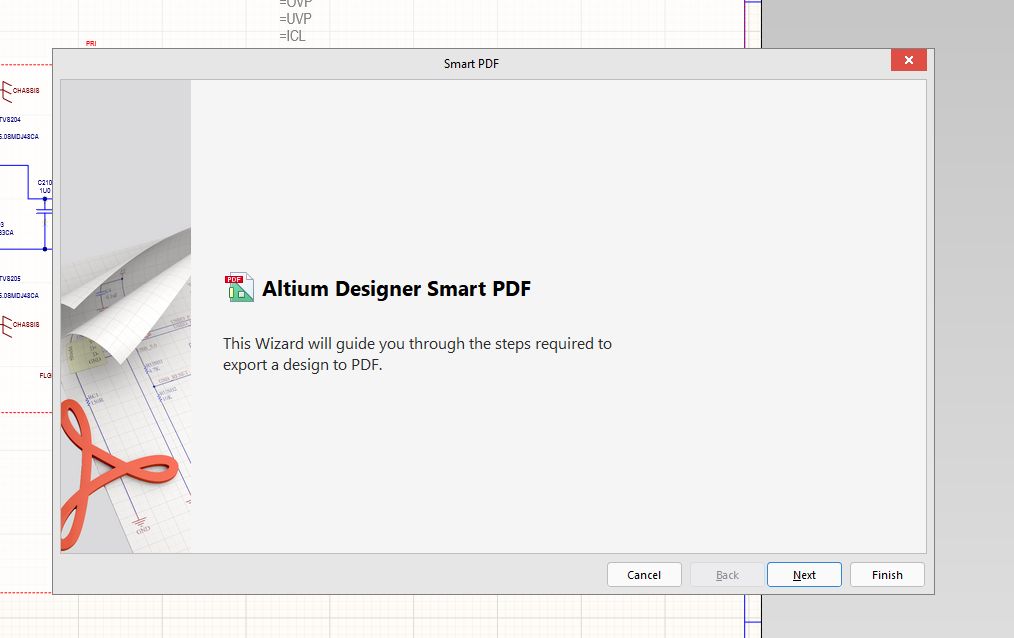This screenshot has height=638, width=1014.
Task: Select the TV8205 designator in schematic
Action: [10, 279]
